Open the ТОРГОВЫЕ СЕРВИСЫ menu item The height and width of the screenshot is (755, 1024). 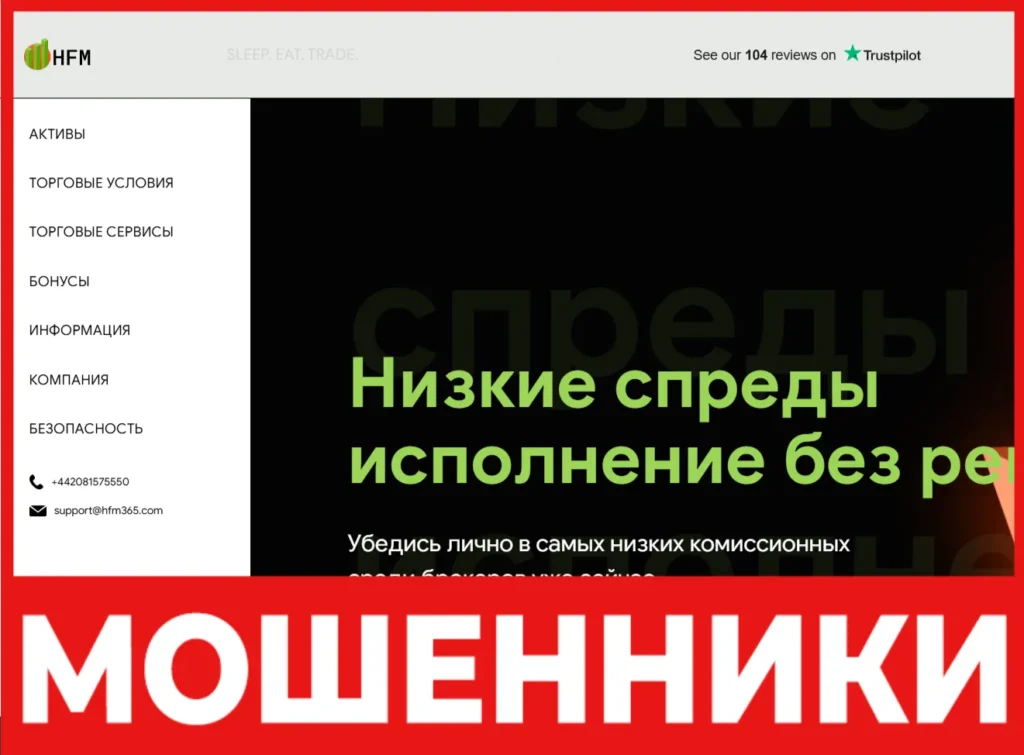pyautogui.click(x=101, y=232)
